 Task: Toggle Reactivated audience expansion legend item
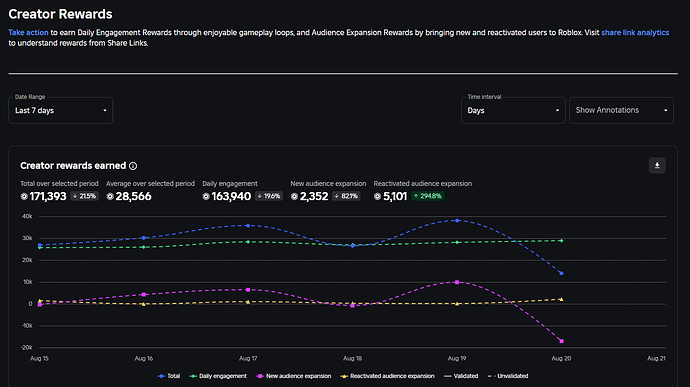pyautogui.click(x=387, y=376)
